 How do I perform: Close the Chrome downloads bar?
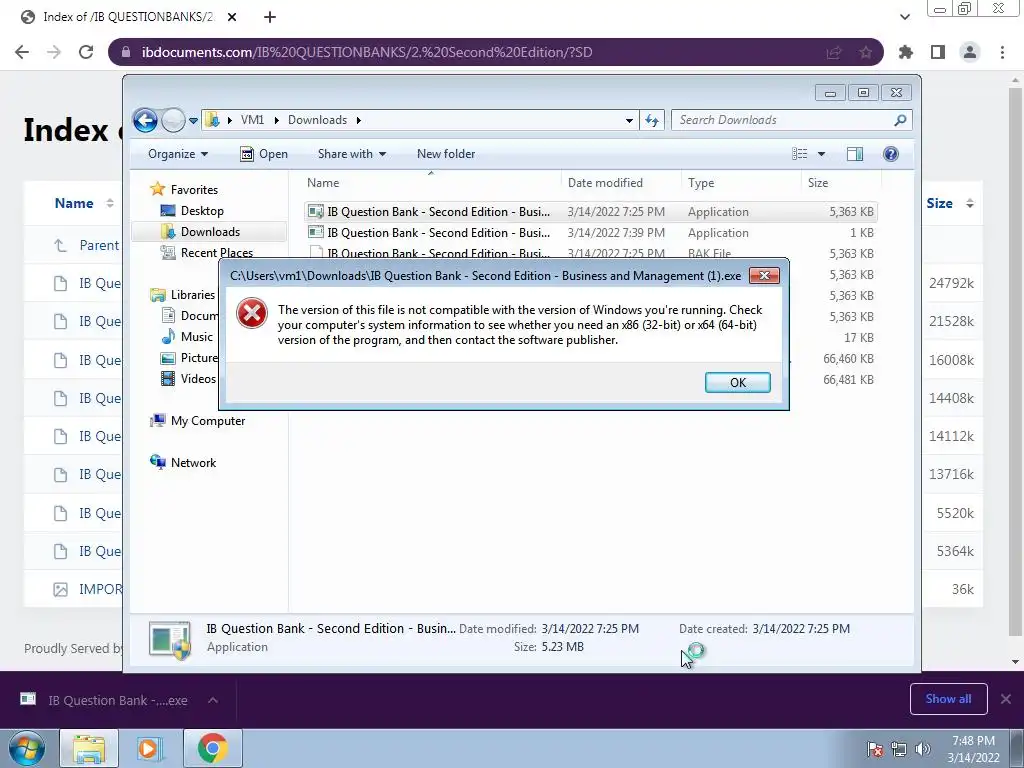pyautogui.click(x=1006, y=699)
